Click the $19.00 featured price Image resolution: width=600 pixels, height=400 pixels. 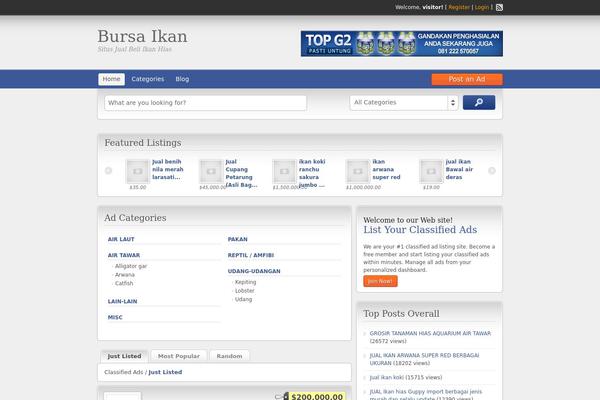pos(431,188)
